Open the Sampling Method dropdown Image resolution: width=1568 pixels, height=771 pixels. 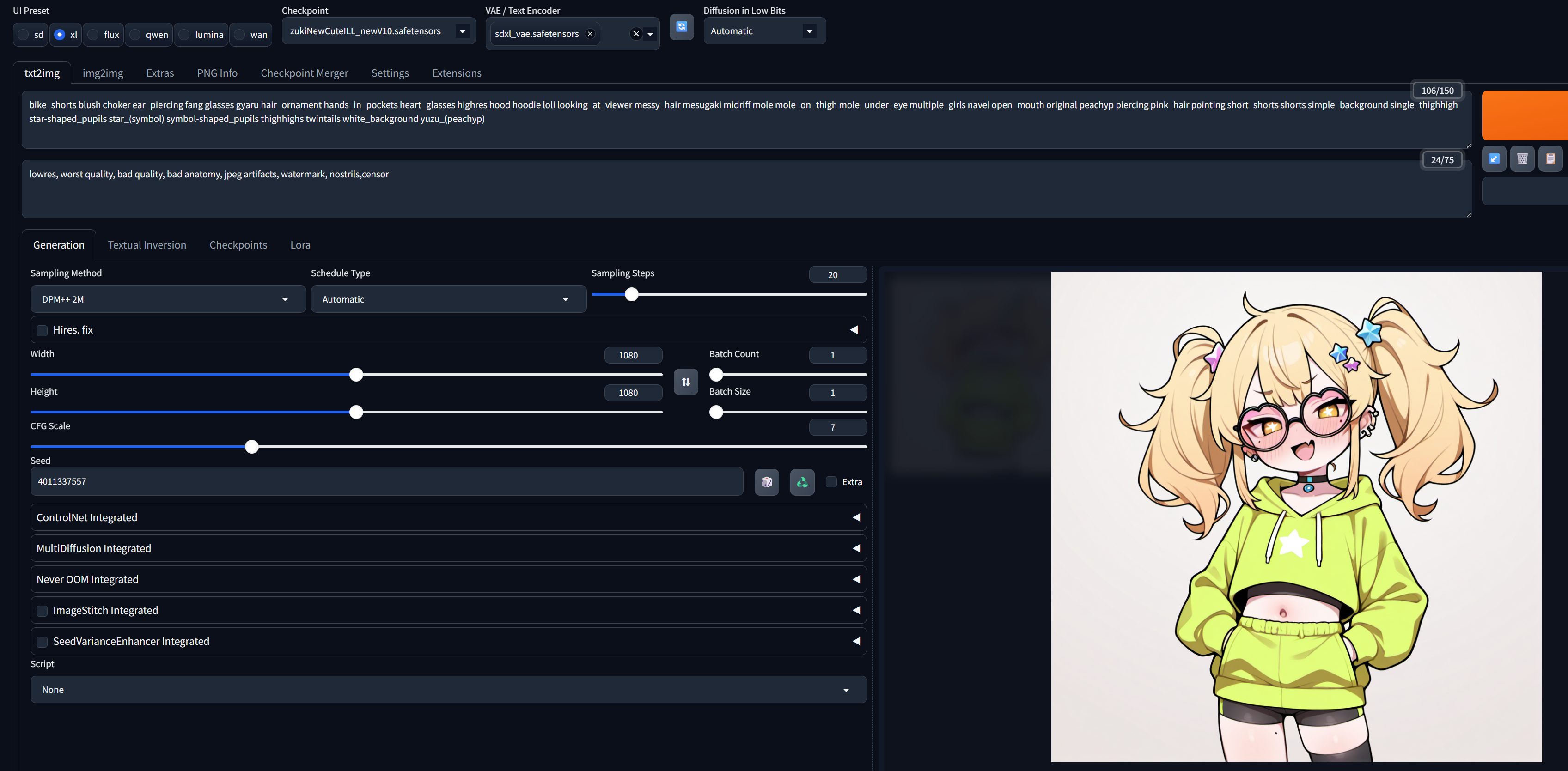tap(167, 299)
